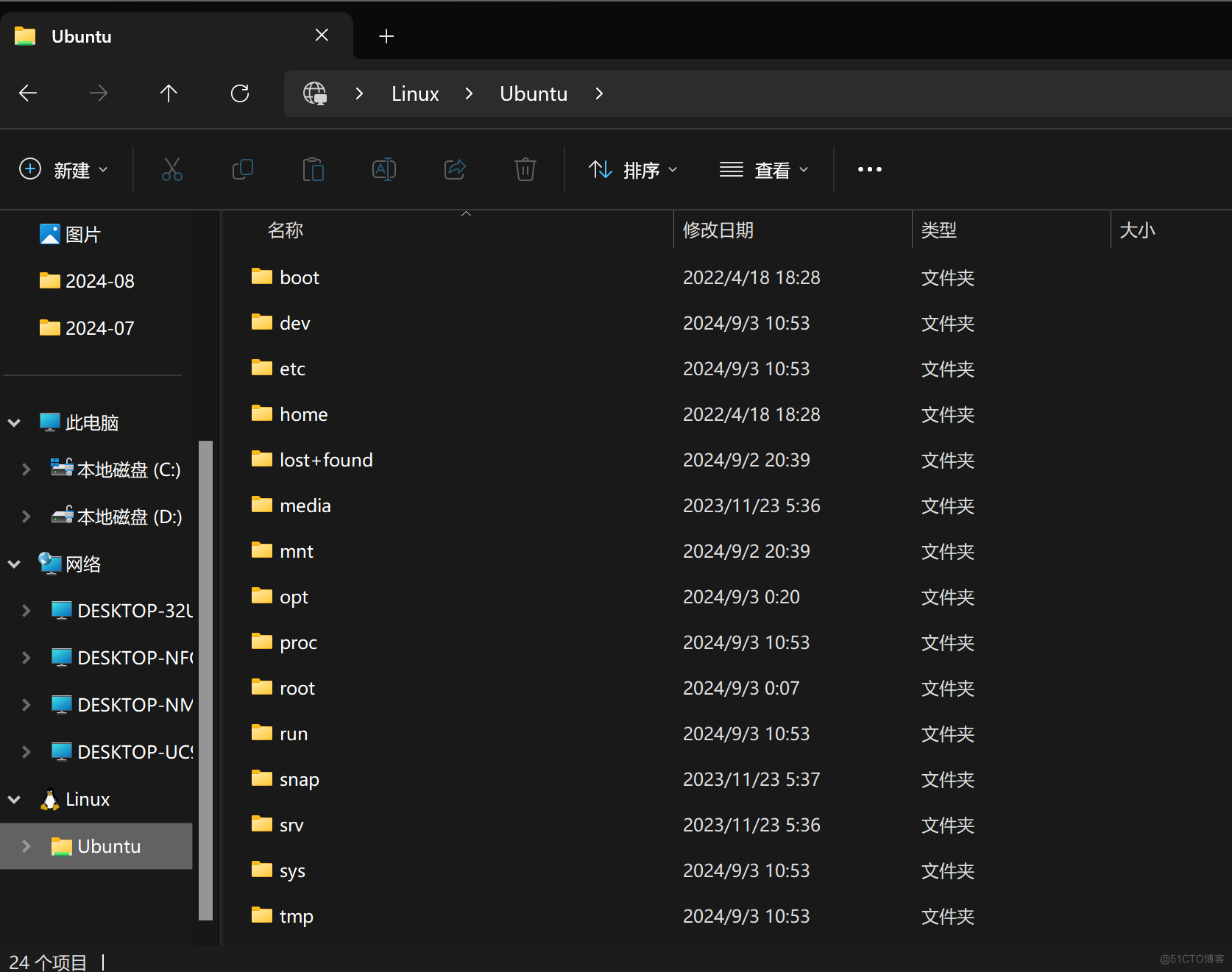The height and width of the screenshot is (972, 1232).
Task: Click the tmp folder icon
Action: pyautogui.click(x=262, y=915)
